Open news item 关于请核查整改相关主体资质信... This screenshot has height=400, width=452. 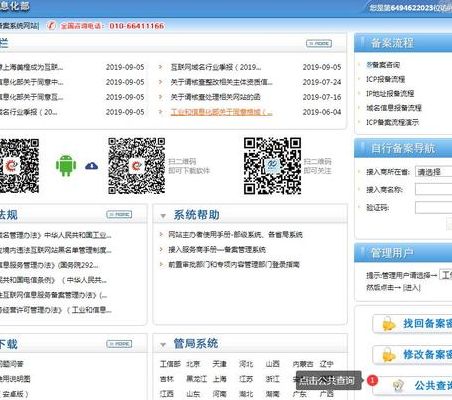click(x=221, y=82)
